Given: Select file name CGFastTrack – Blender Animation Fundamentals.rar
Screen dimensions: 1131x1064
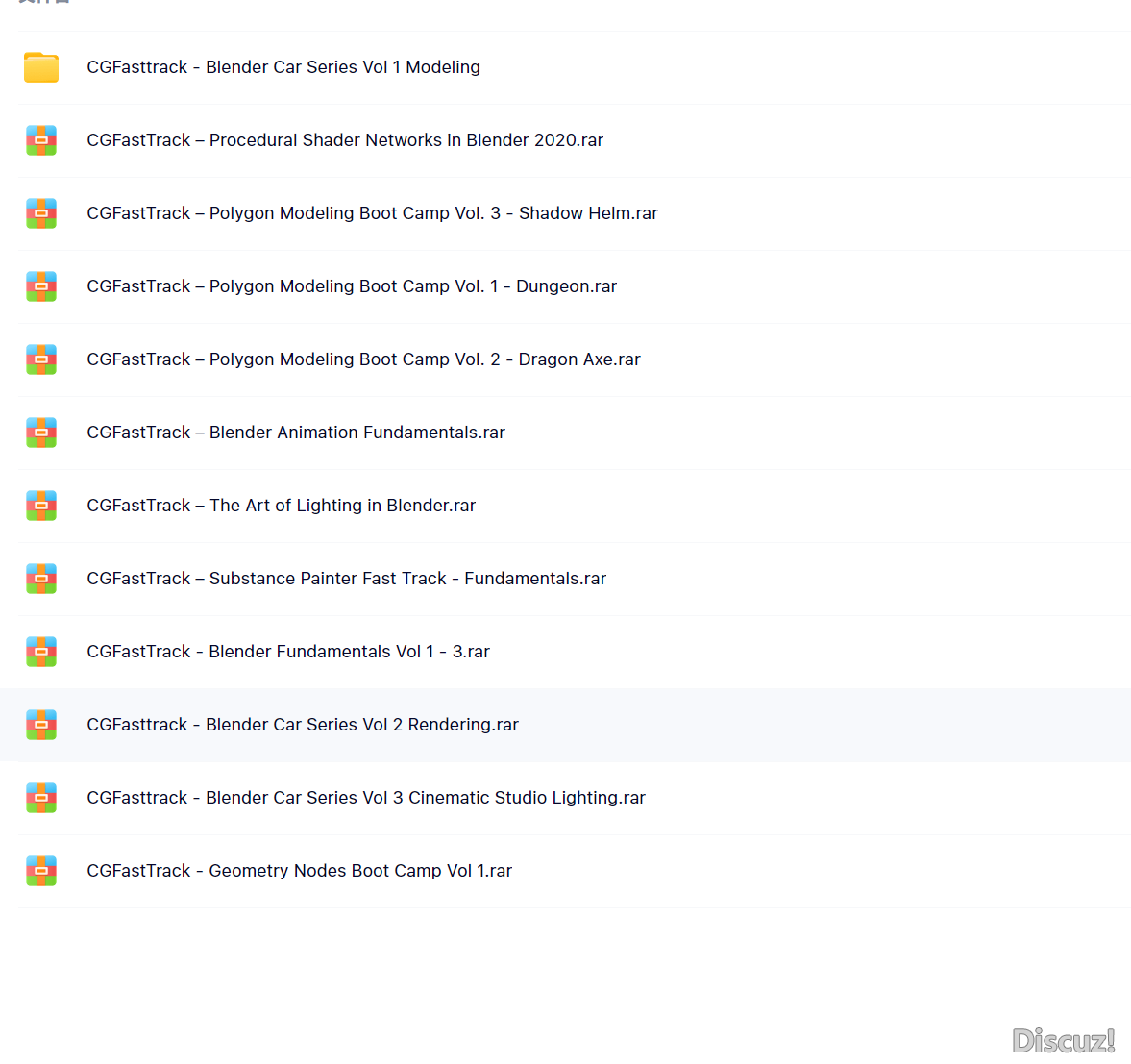Looking at the screenshot, I should click(296, 433).
